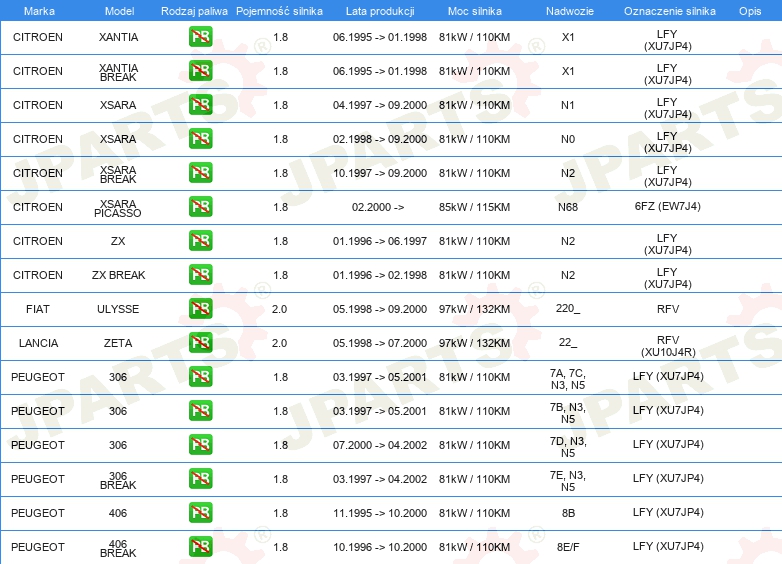Click the fuel icon in the Peugeot 406 8B row

[x=200, y=512]
